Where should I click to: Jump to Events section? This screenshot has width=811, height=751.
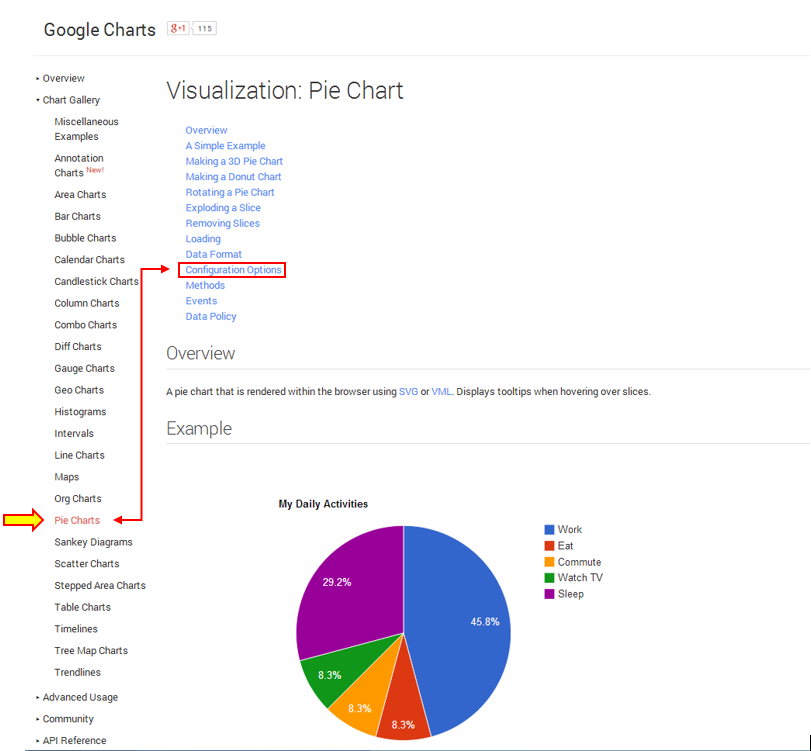[202, 301]
